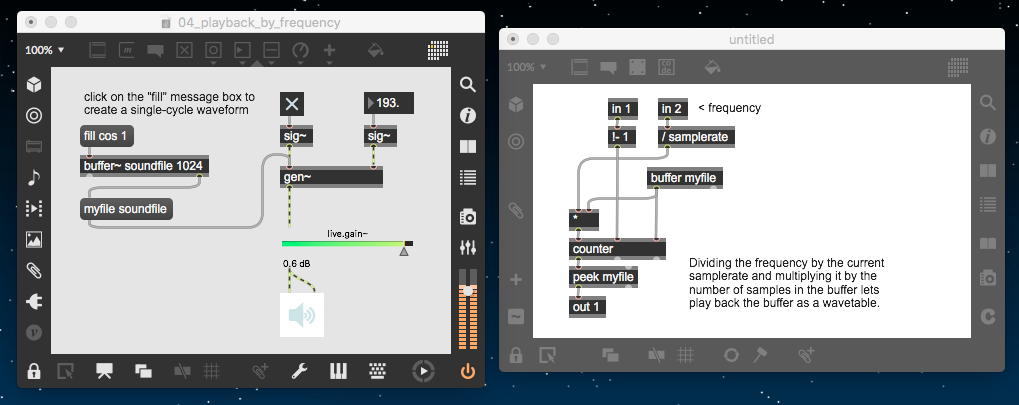Image resolution: width=1019 pixels, height=405 pixels.
Task: Click the '< frequency' comment text
Action: (729, 108)
